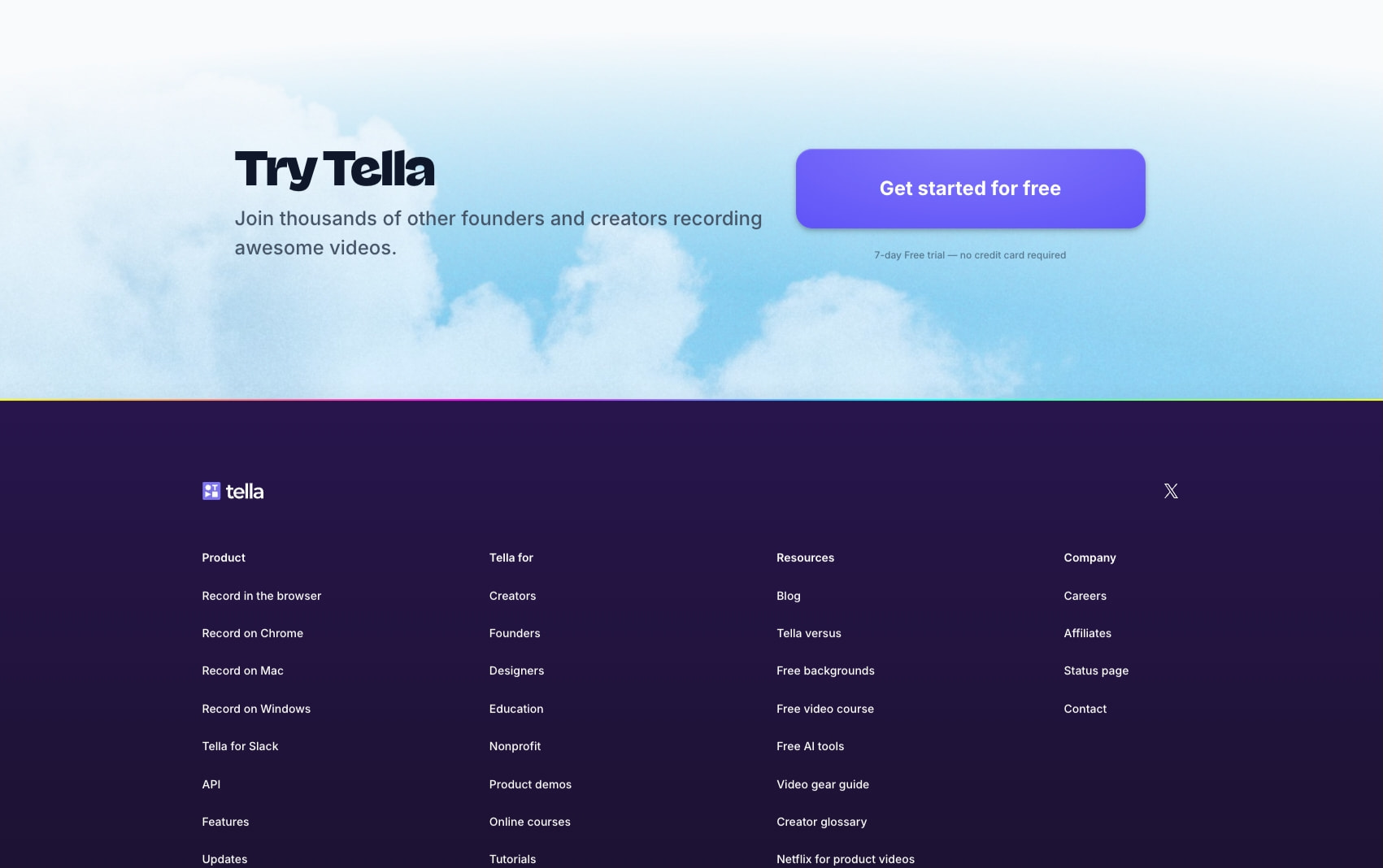Visit Tella versus page
The height and width of the screenshot is (868, 1383).
[x=809, y=633]
